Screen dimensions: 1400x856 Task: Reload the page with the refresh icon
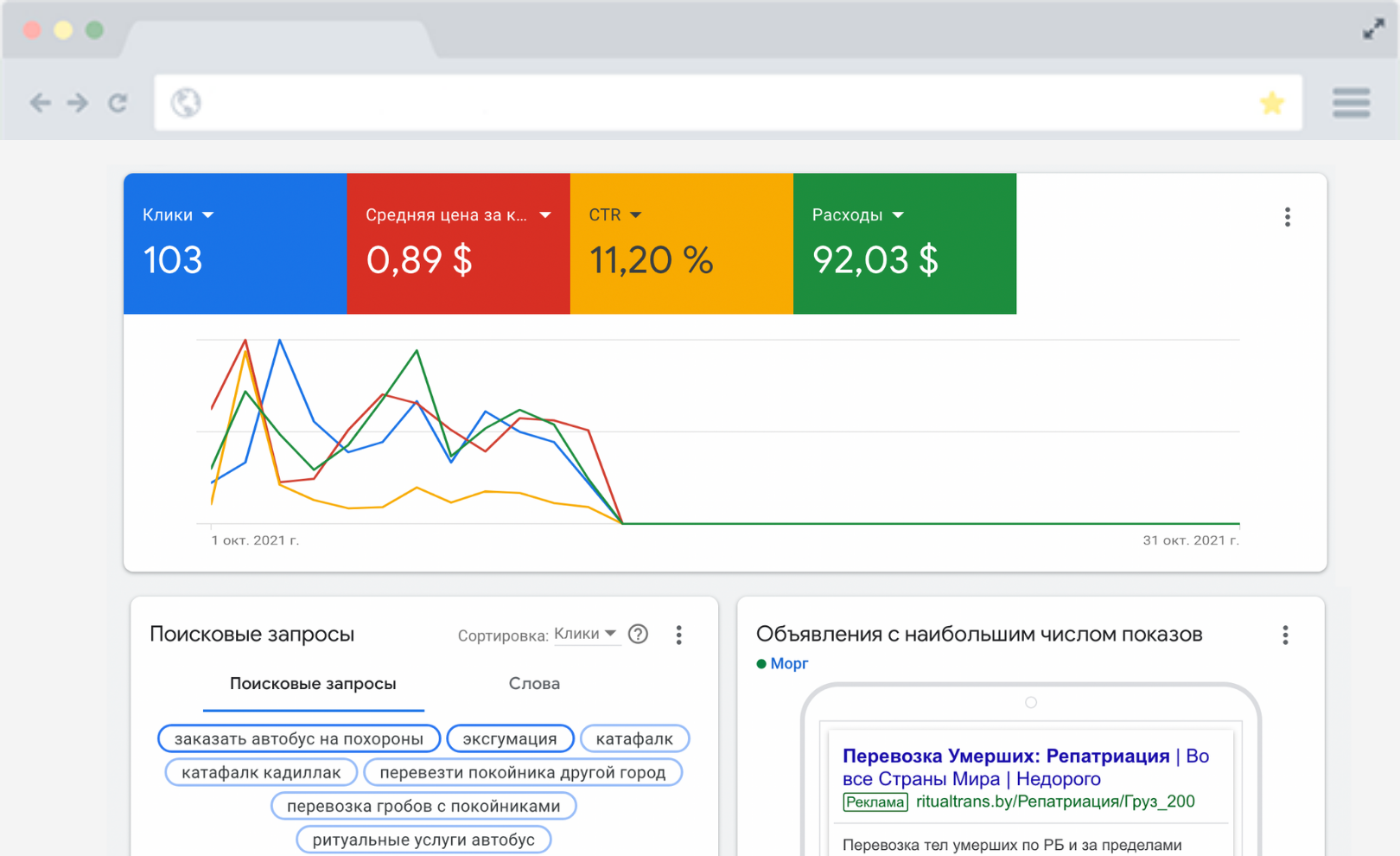pos(118,103)
